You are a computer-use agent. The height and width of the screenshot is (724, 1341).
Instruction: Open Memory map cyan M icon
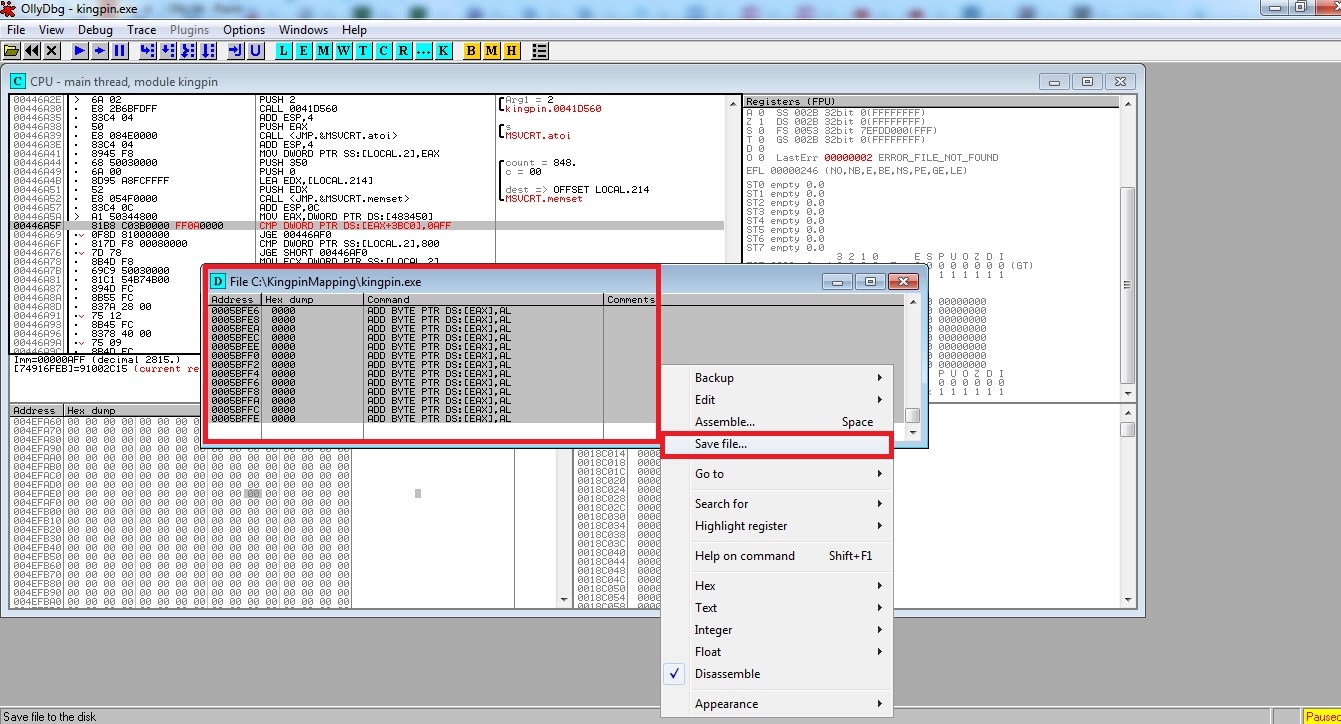tap(324, 50)
